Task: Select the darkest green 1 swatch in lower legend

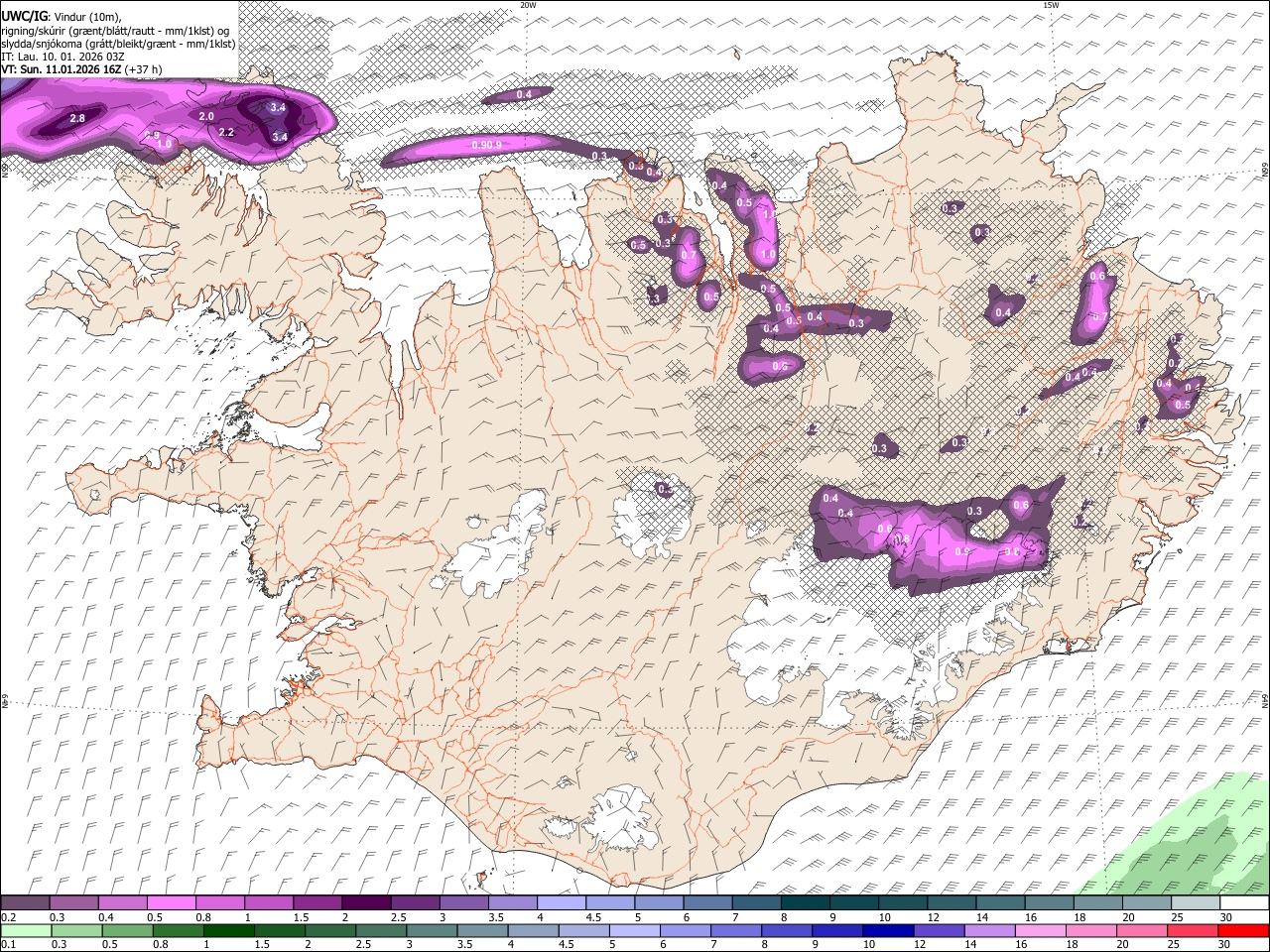Action: pos(228,930)
